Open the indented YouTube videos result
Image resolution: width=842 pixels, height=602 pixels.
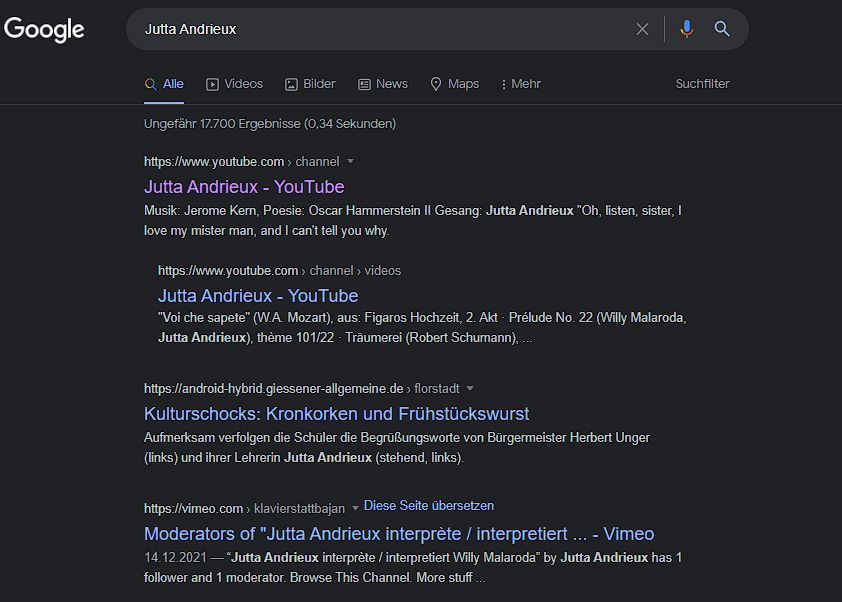tap(258, 296)
